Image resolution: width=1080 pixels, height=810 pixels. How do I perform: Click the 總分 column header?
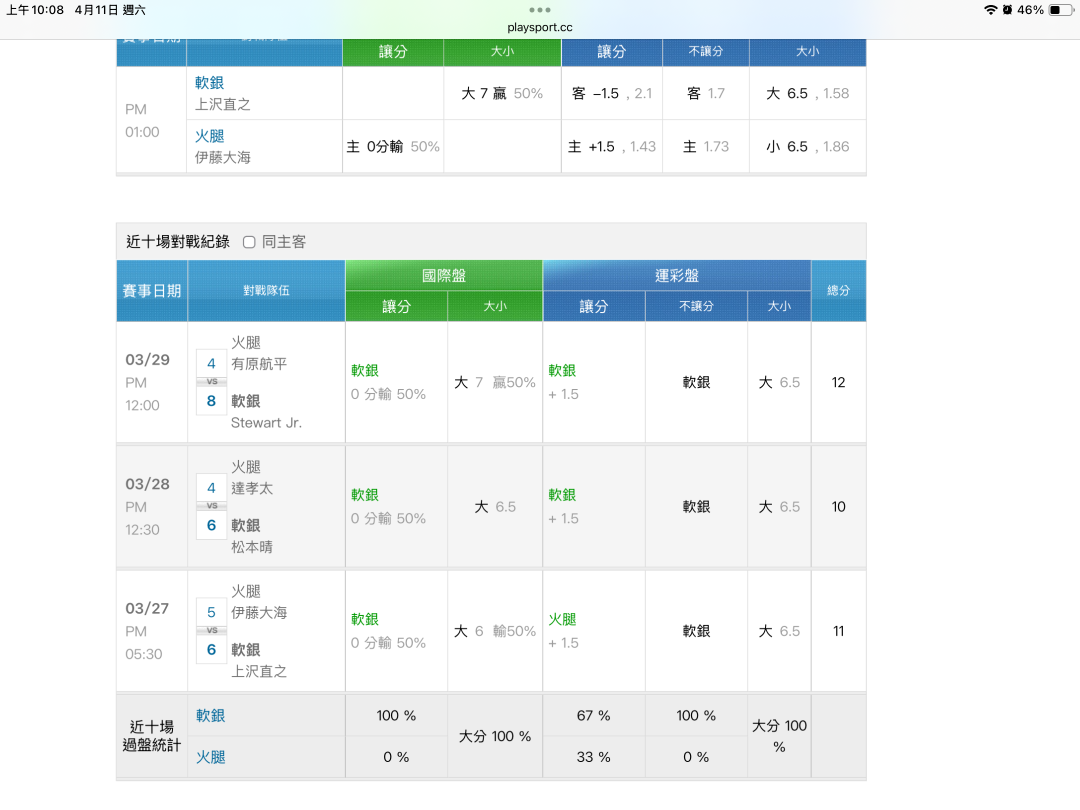click(x=838, y=291)
